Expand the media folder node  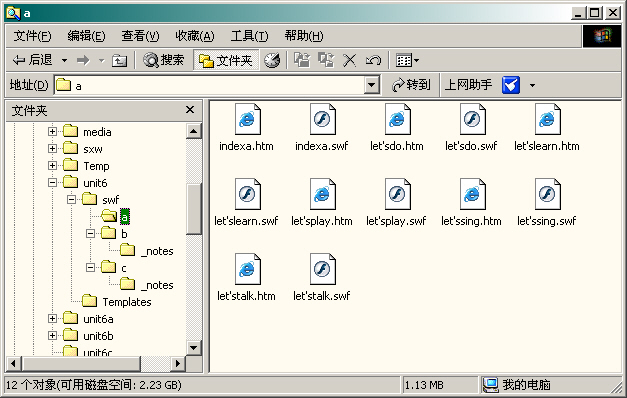(52, 132)
